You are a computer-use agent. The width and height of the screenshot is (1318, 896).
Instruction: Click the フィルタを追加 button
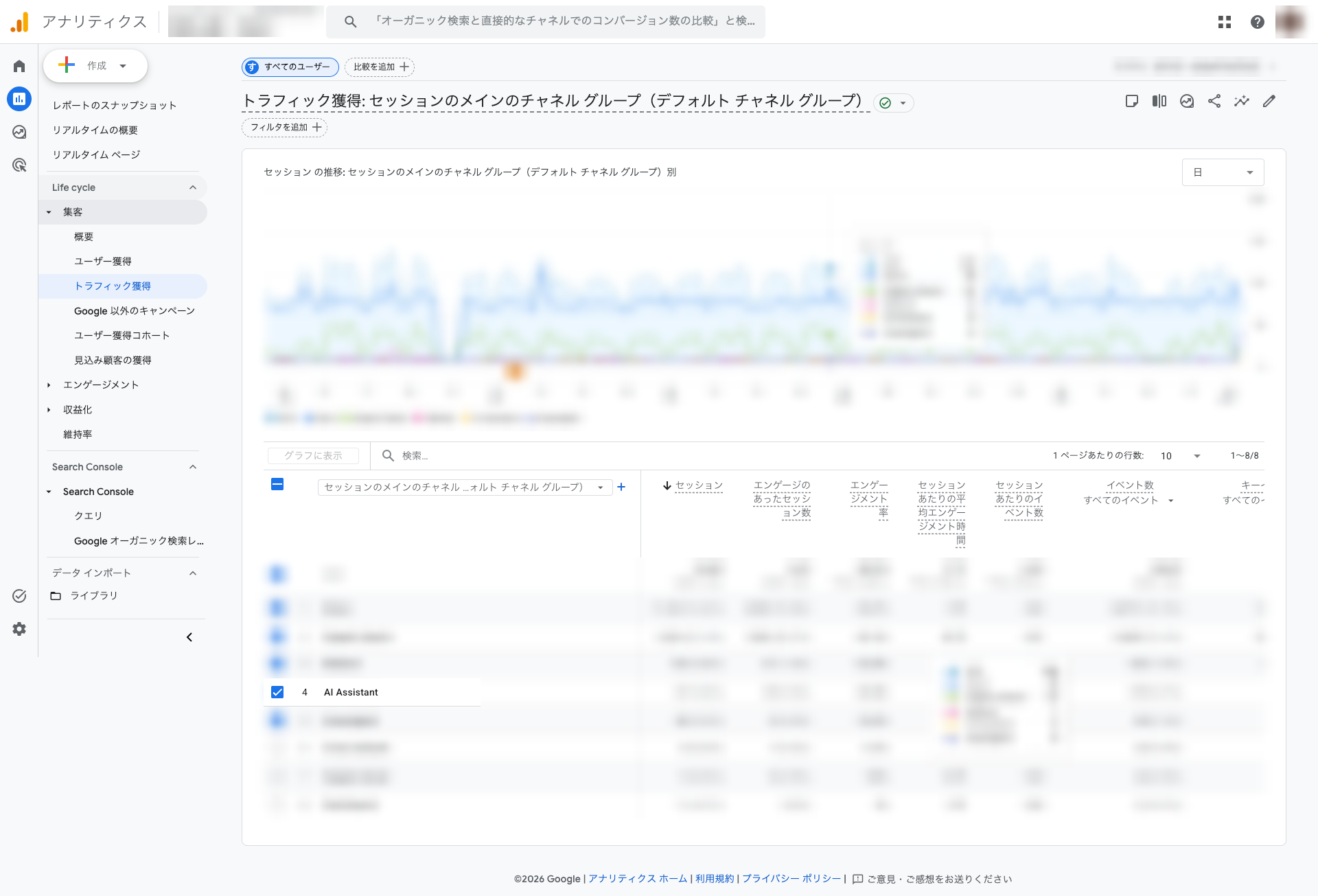[284, 127]
